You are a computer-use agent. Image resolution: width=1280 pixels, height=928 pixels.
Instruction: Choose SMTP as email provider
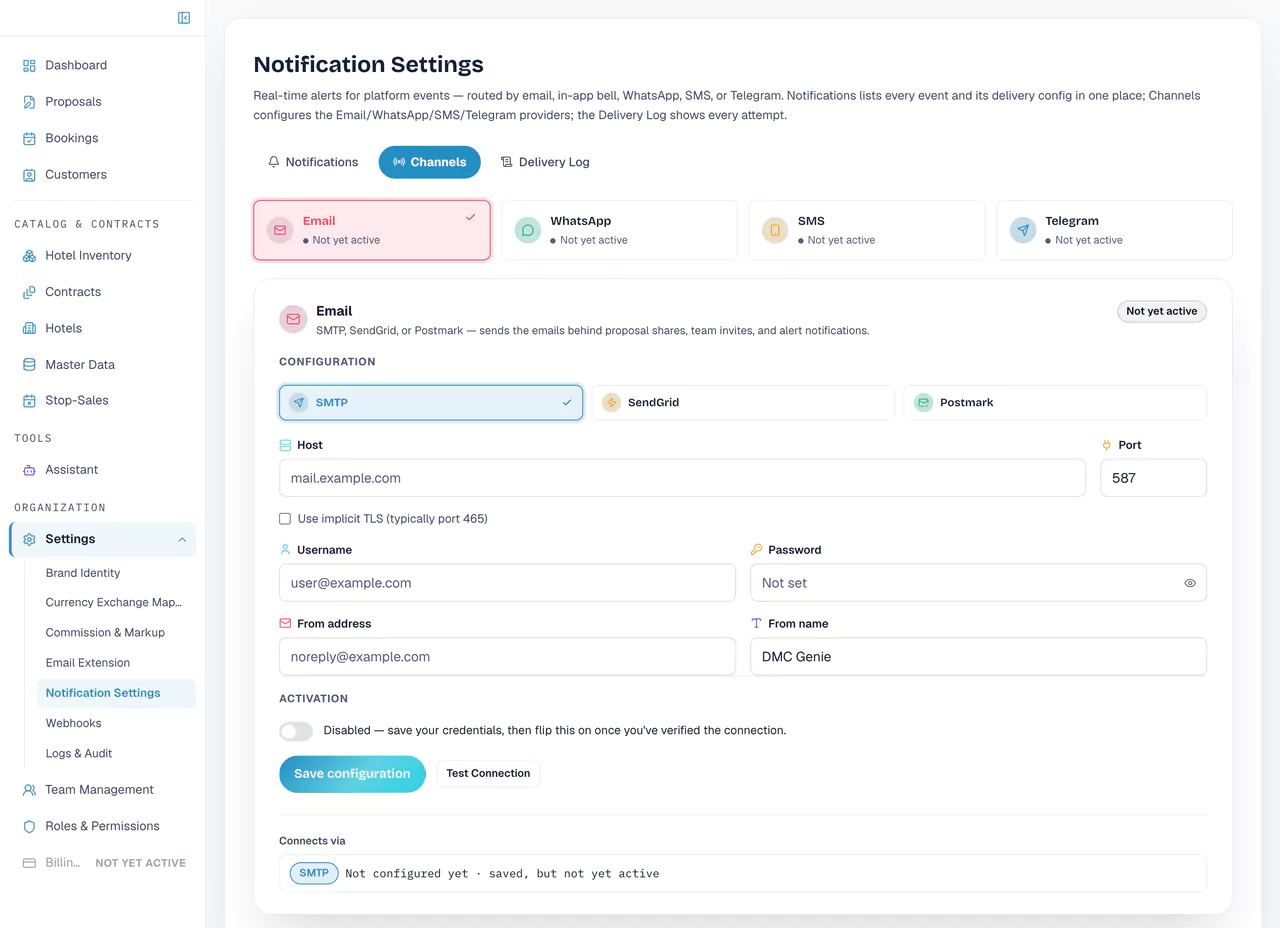tap(431, 402)
